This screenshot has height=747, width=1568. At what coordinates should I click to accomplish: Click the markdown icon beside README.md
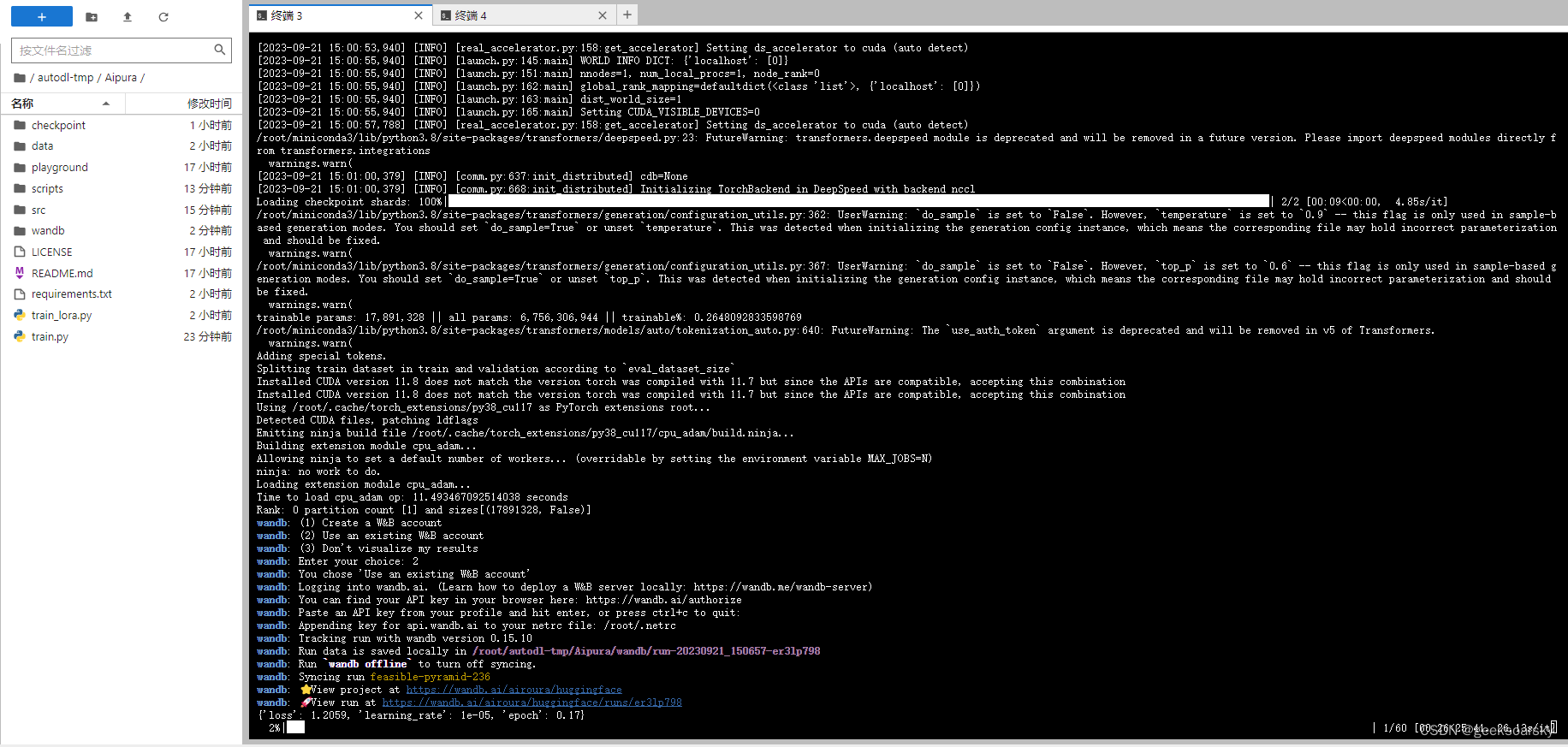pos(20,273)
